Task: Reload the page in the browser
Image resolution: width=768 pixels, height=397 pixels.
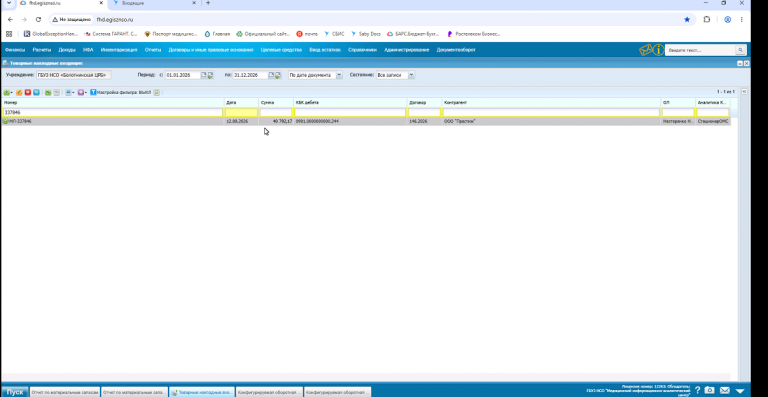Action: tap(38, 20)
